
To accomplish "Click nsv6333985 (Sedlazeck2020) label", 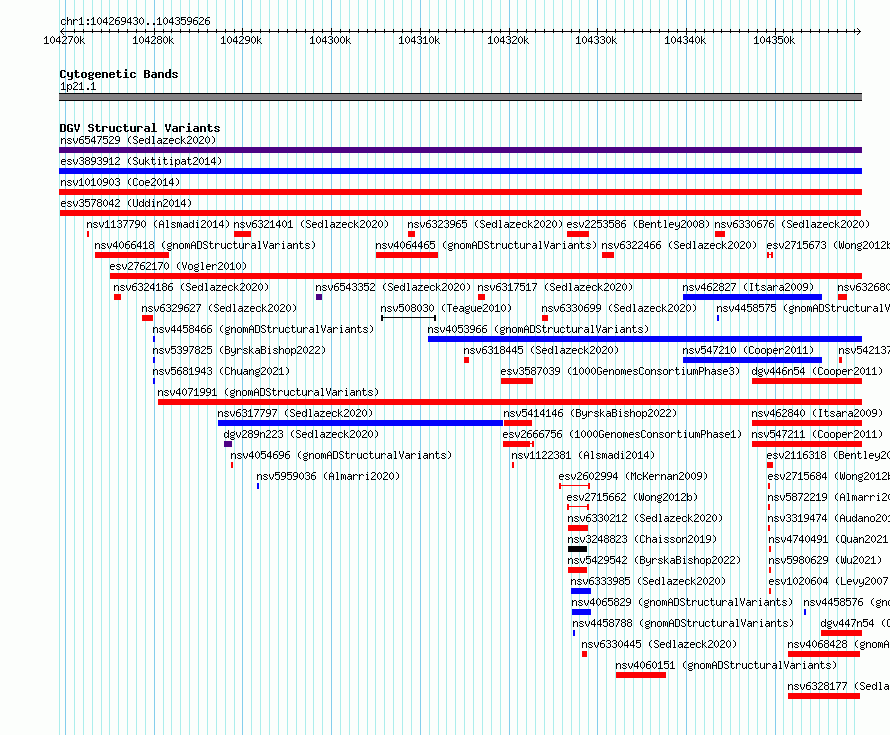I will click(648, 581).
